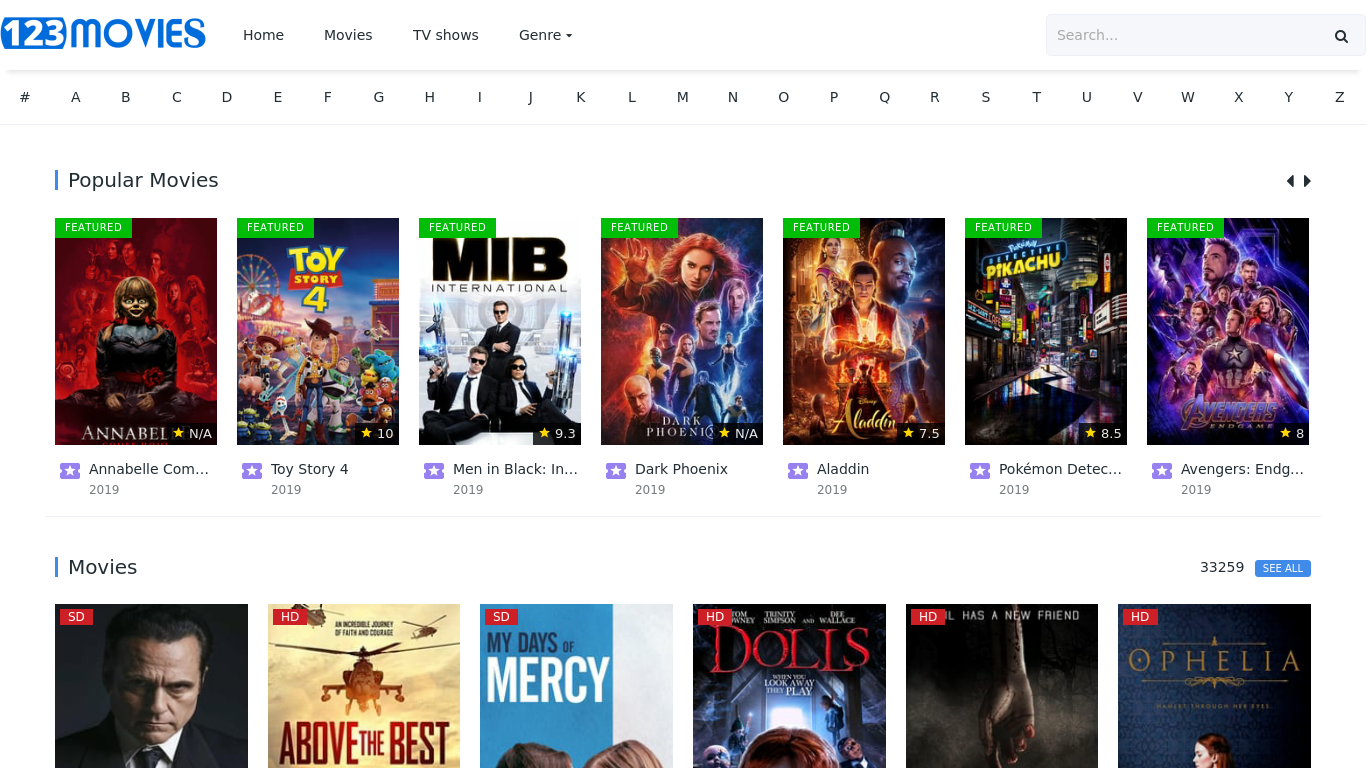Click the 10 star rating on Toy Story 4
1366x768 pixels.
377,433
